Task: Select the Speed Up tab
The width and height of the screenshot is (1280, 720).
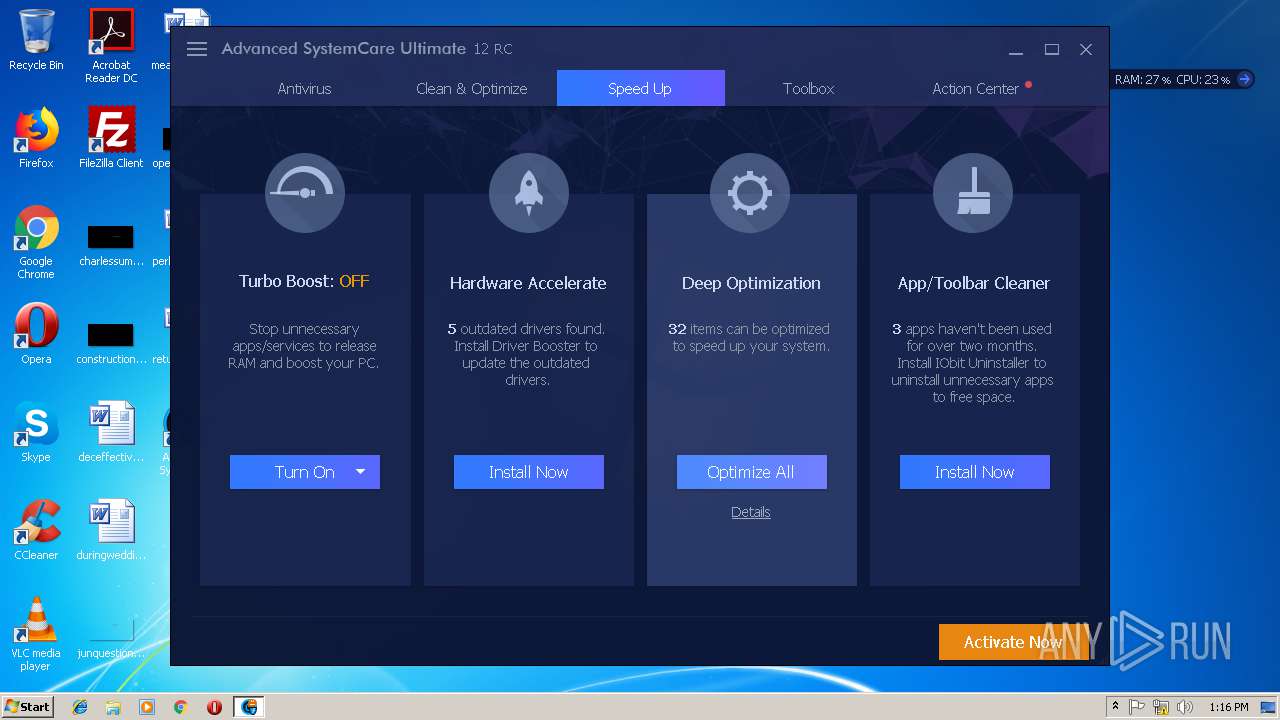Action: click(640, 88)
